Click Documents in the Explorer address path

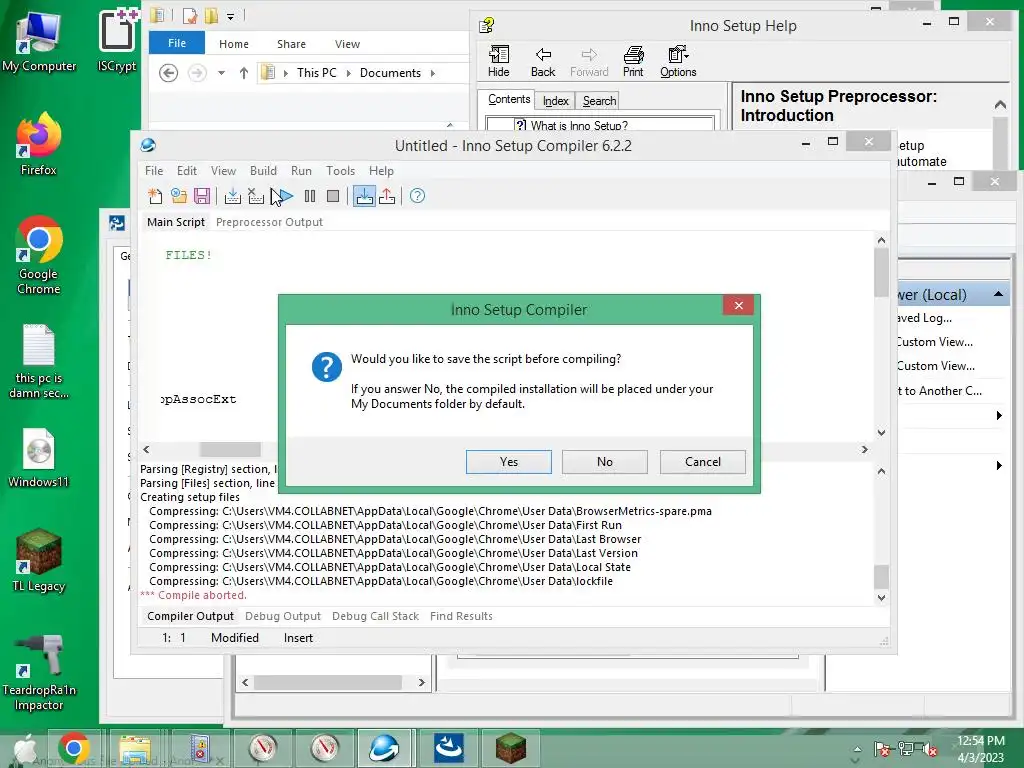tap(390, 73)
